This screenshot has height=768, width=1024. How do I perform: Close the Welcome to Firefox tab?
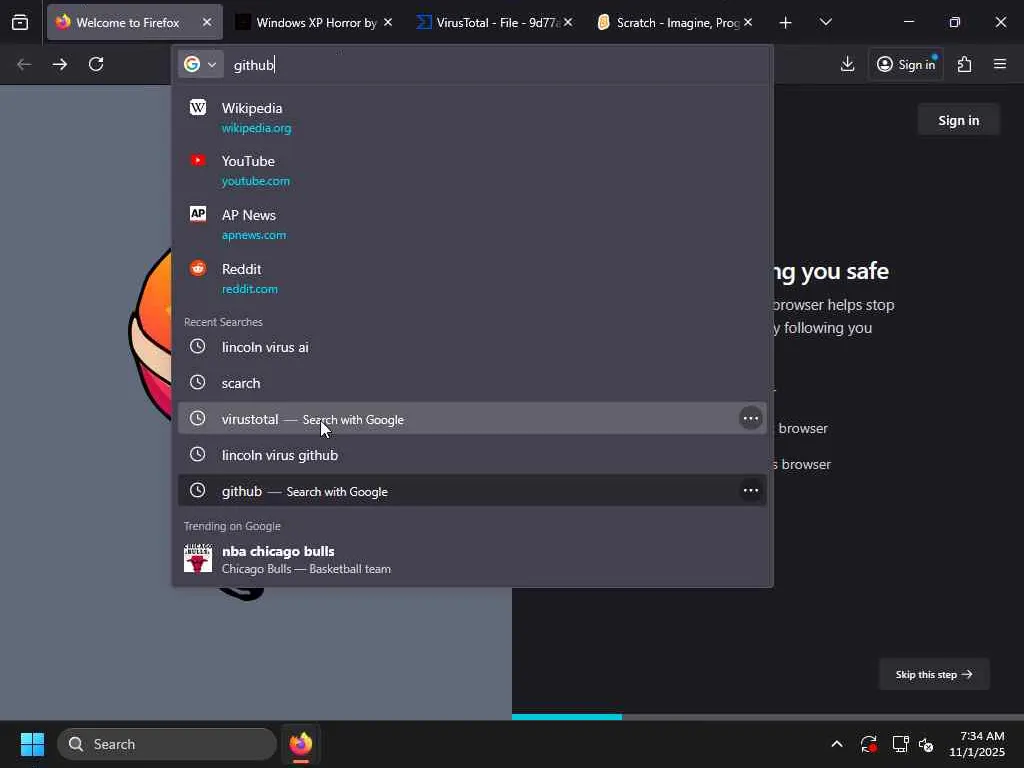click(207, 22)
